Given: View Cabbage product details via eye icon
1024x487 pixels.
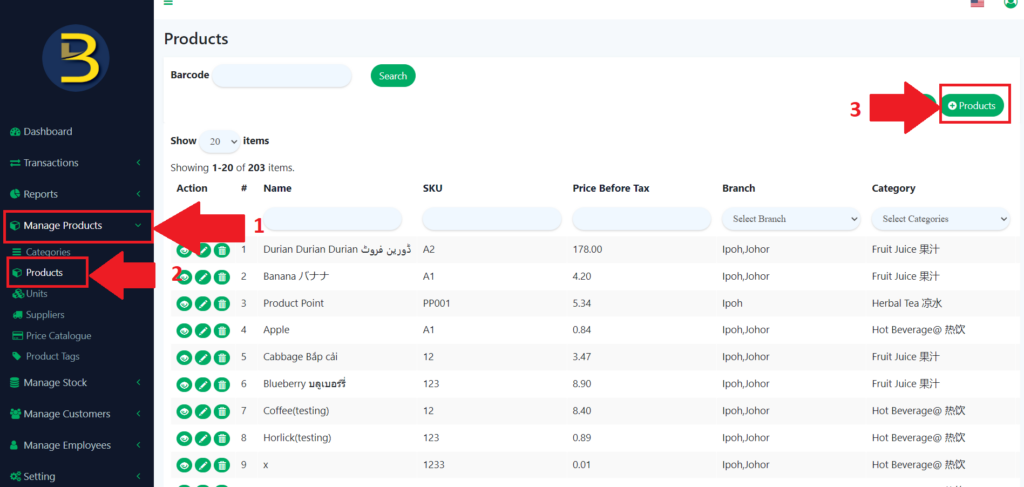Looking at the screenshot, I should [184, 358].
